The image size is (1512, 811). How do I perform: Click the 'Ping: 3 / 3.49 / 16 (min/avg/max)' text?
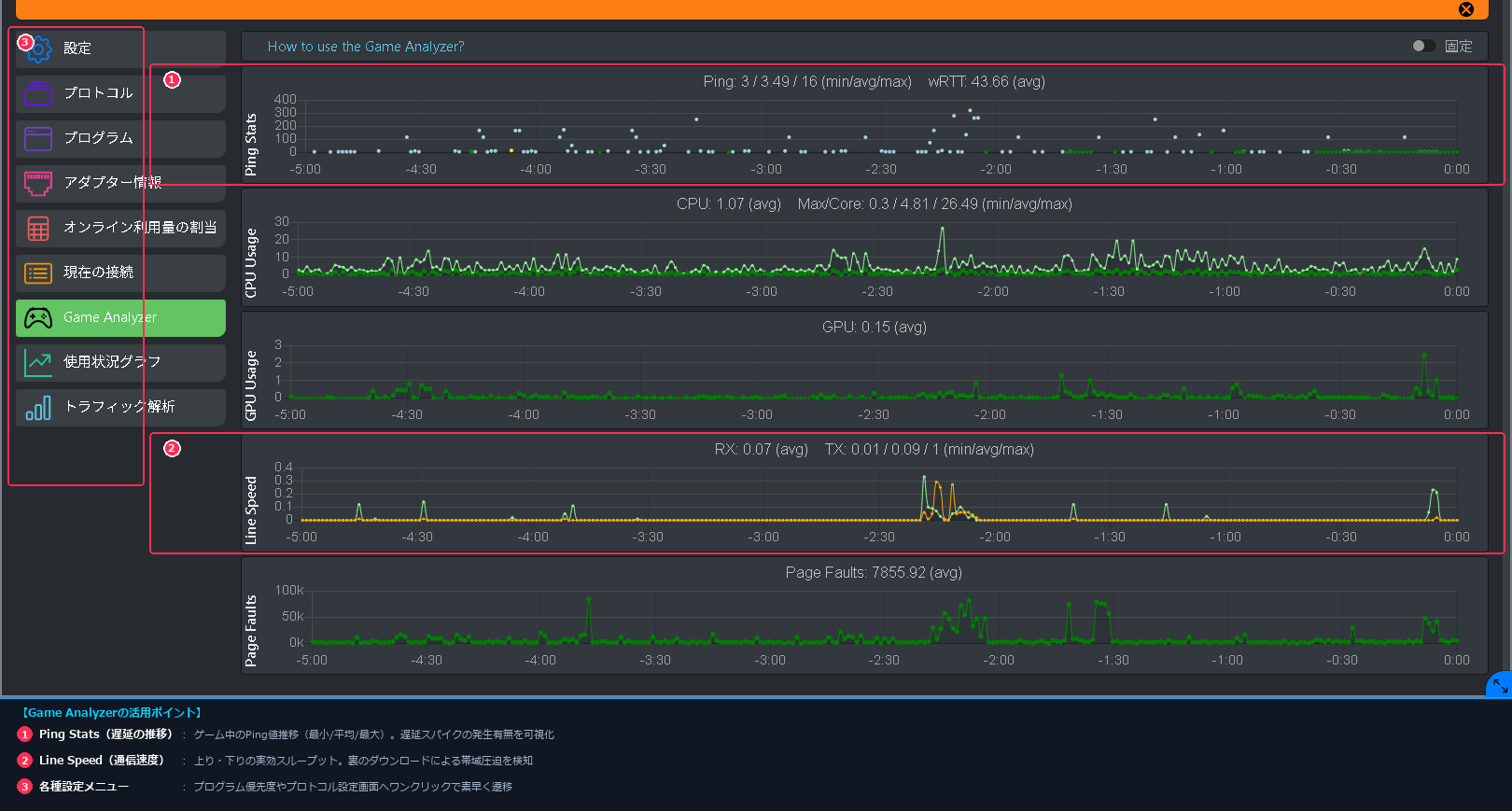(x=807, y=82)
